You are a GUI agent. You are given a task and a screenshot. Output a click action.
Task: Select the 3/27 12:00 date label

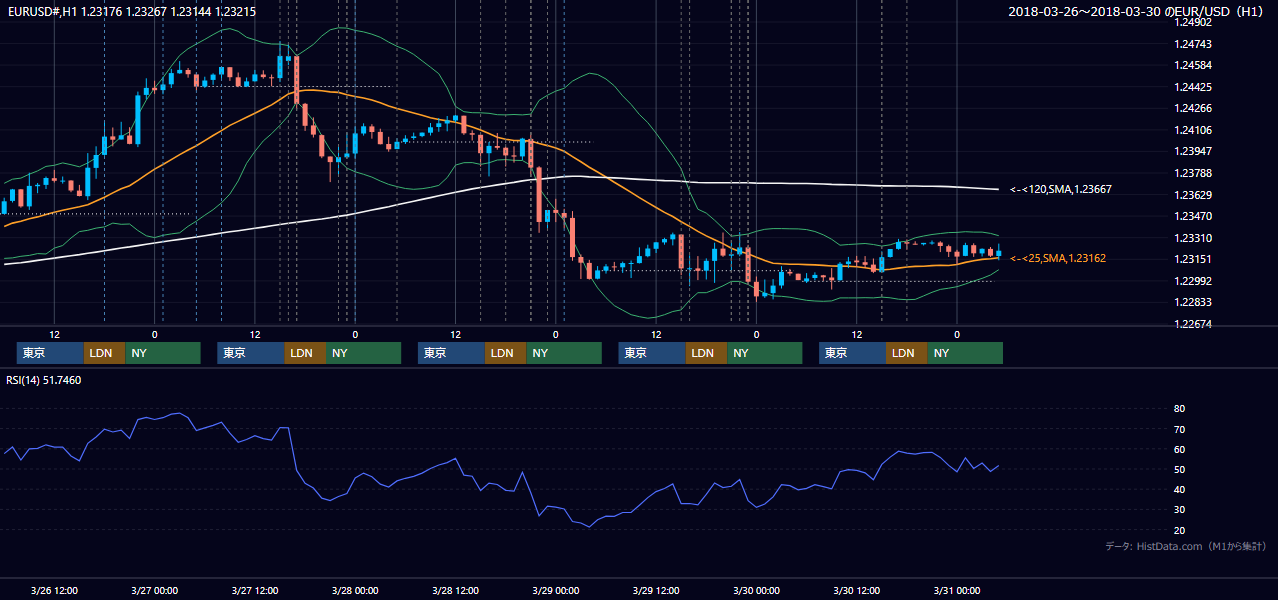tap(254, 590)
